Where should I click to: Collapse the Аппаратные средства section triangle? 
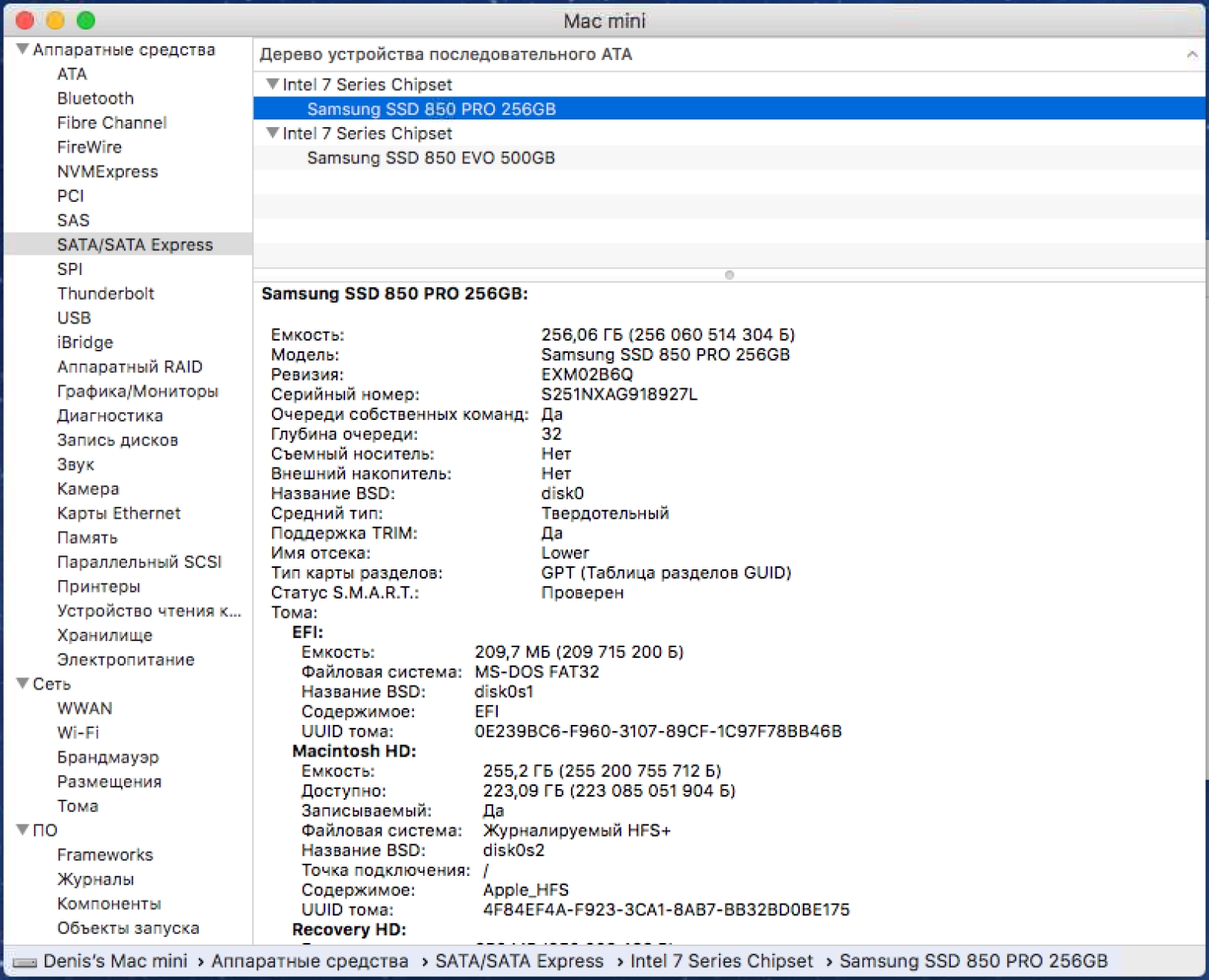point(22,49)
